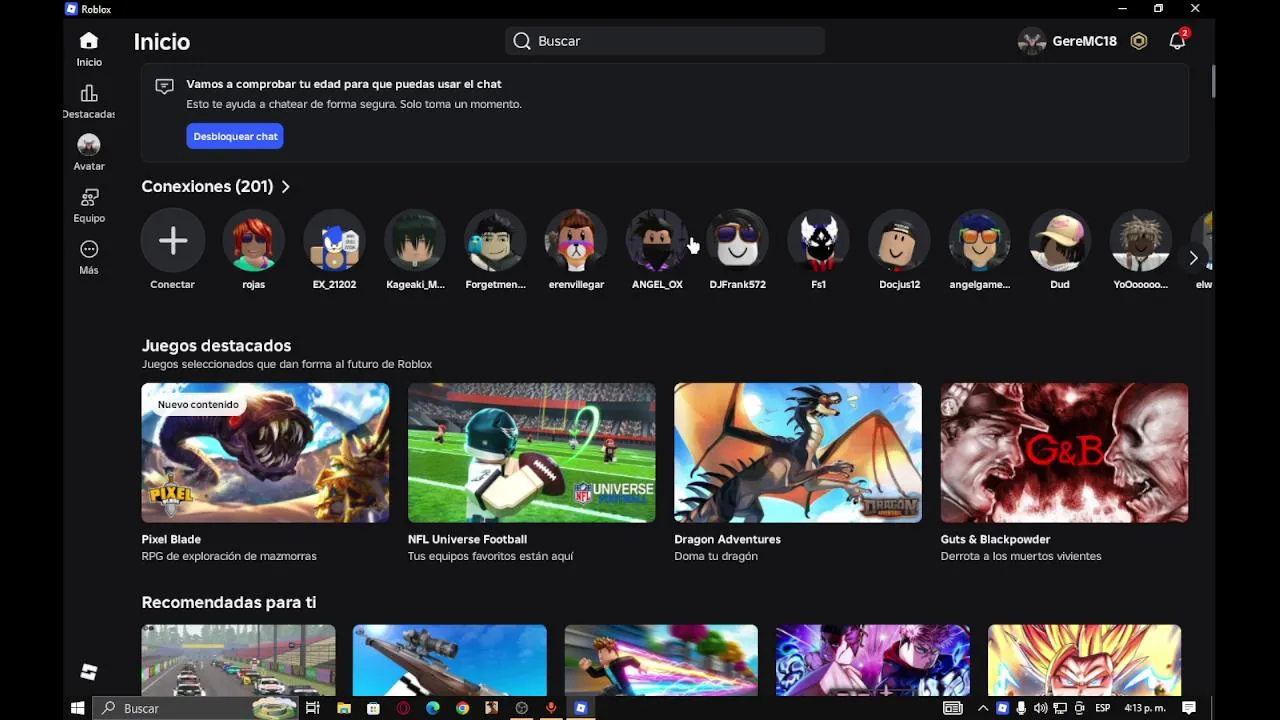Open NFL Universe Football thumbnail
The width and height of the screenshot is (1280, 720).
point(531,452)
